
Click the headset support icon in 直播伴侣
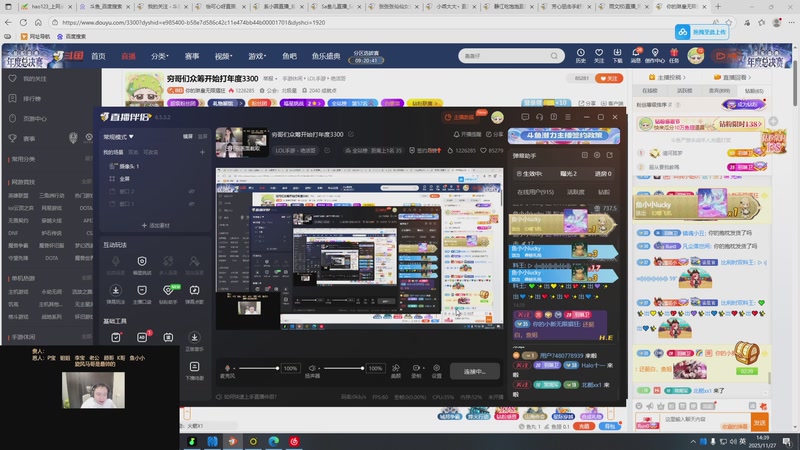click(539, 117)
